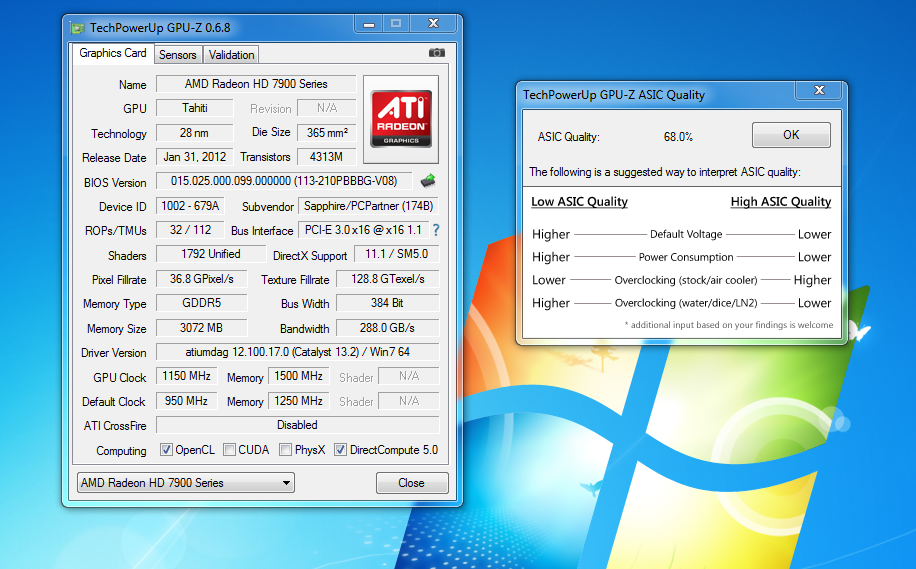Click the Transistors value 4313M

point(327,157)
